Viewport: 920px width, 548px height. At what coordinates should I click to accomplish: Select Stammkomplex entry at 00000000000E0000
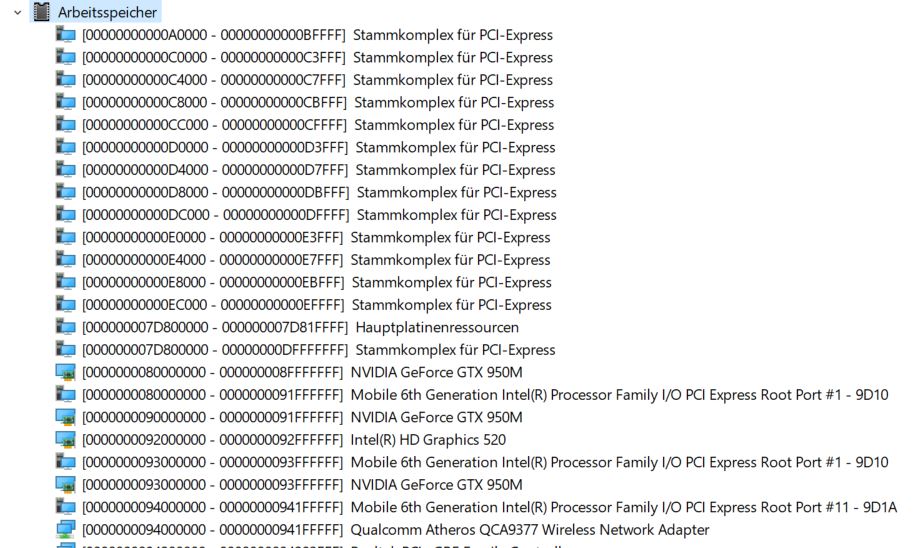click(316, 237)
